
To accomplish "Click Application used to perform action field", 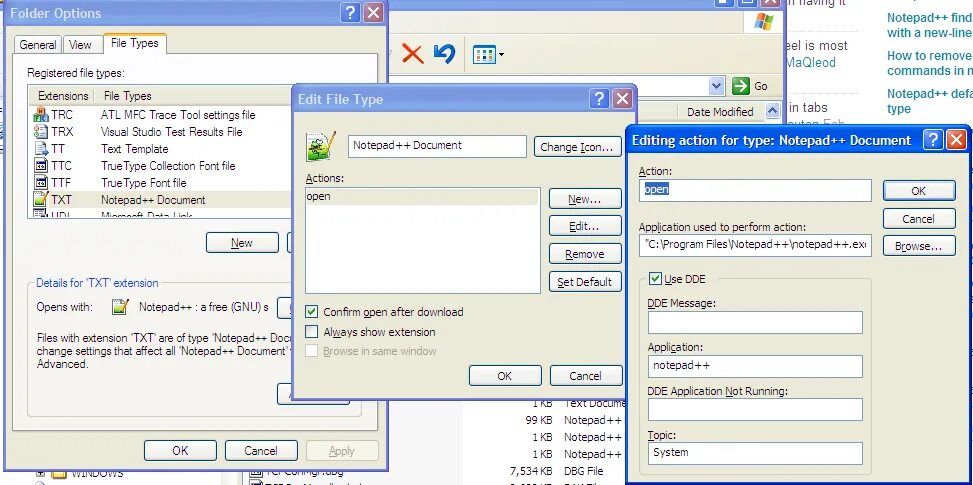I will [x=755, y=245].
